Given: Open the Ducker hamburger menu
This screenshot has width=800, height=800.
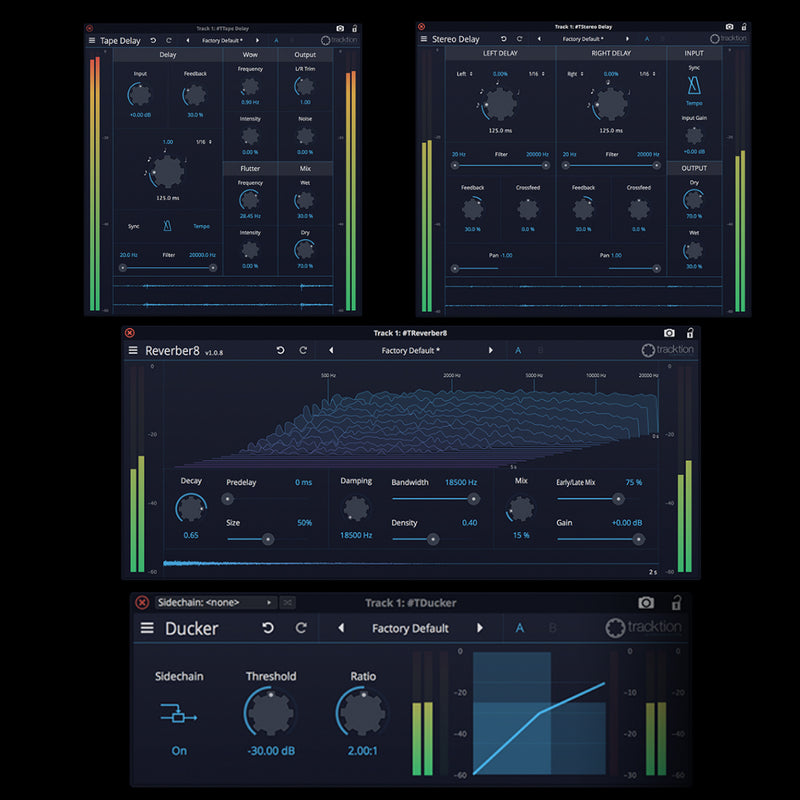Looking at the screenshot, I should tap(147, 628).
